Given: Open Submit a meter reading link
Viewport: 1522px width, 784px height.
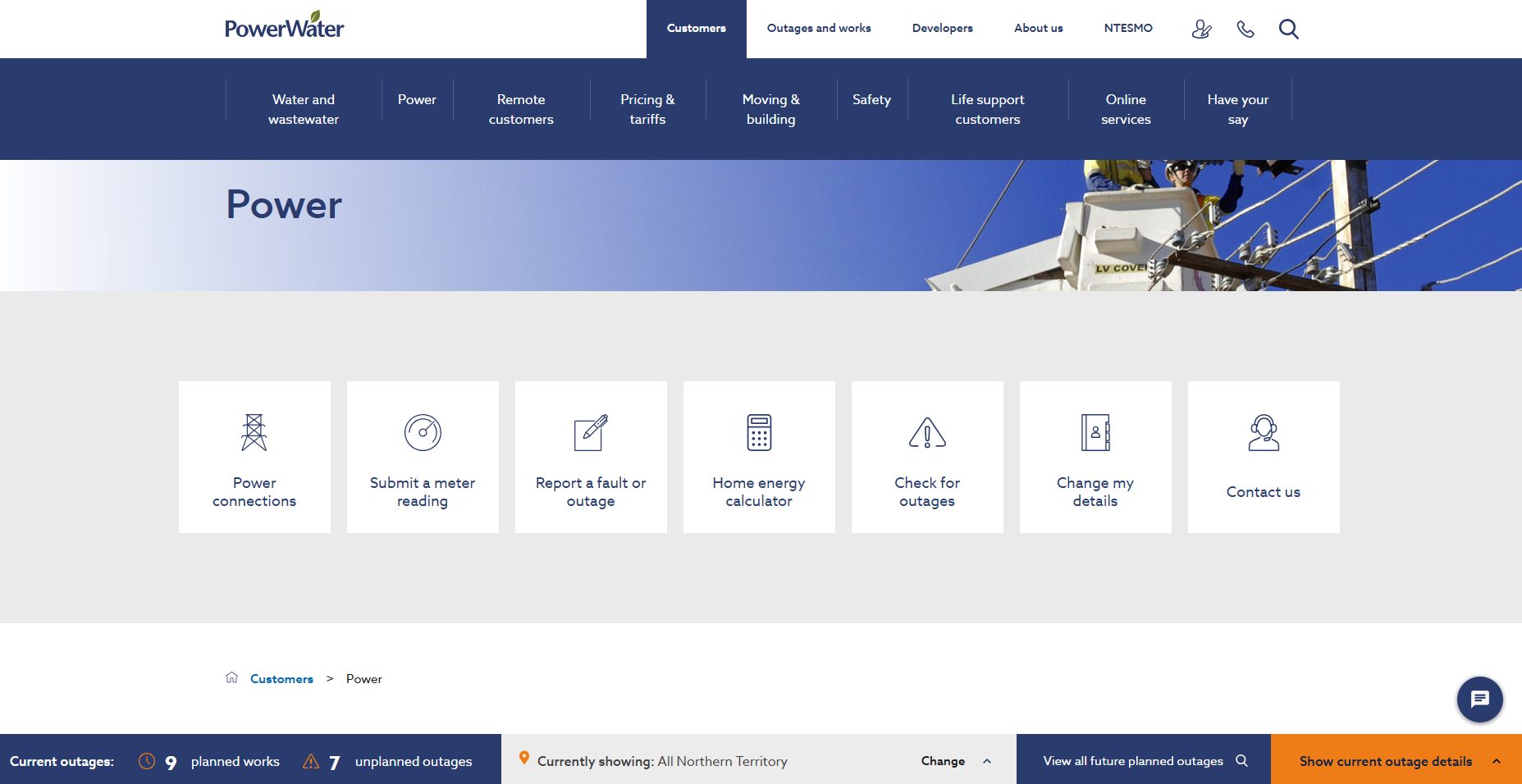Looking at the screenshot, I should pos(423,492).
